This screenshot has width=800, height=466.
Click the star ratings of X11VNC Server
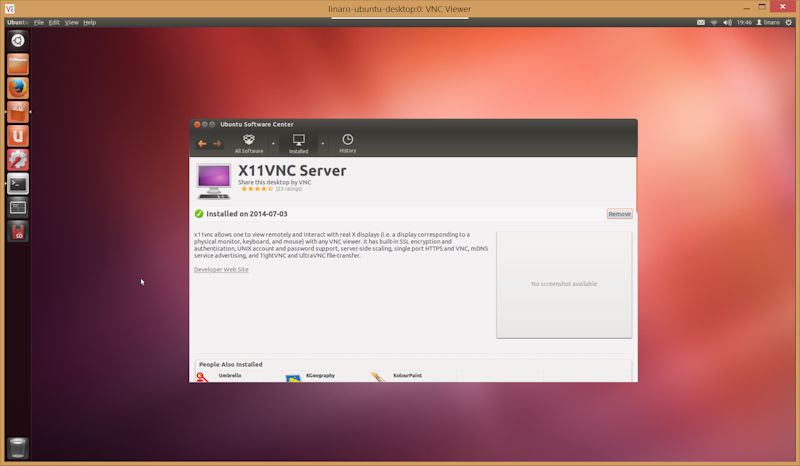pos(257,189)
